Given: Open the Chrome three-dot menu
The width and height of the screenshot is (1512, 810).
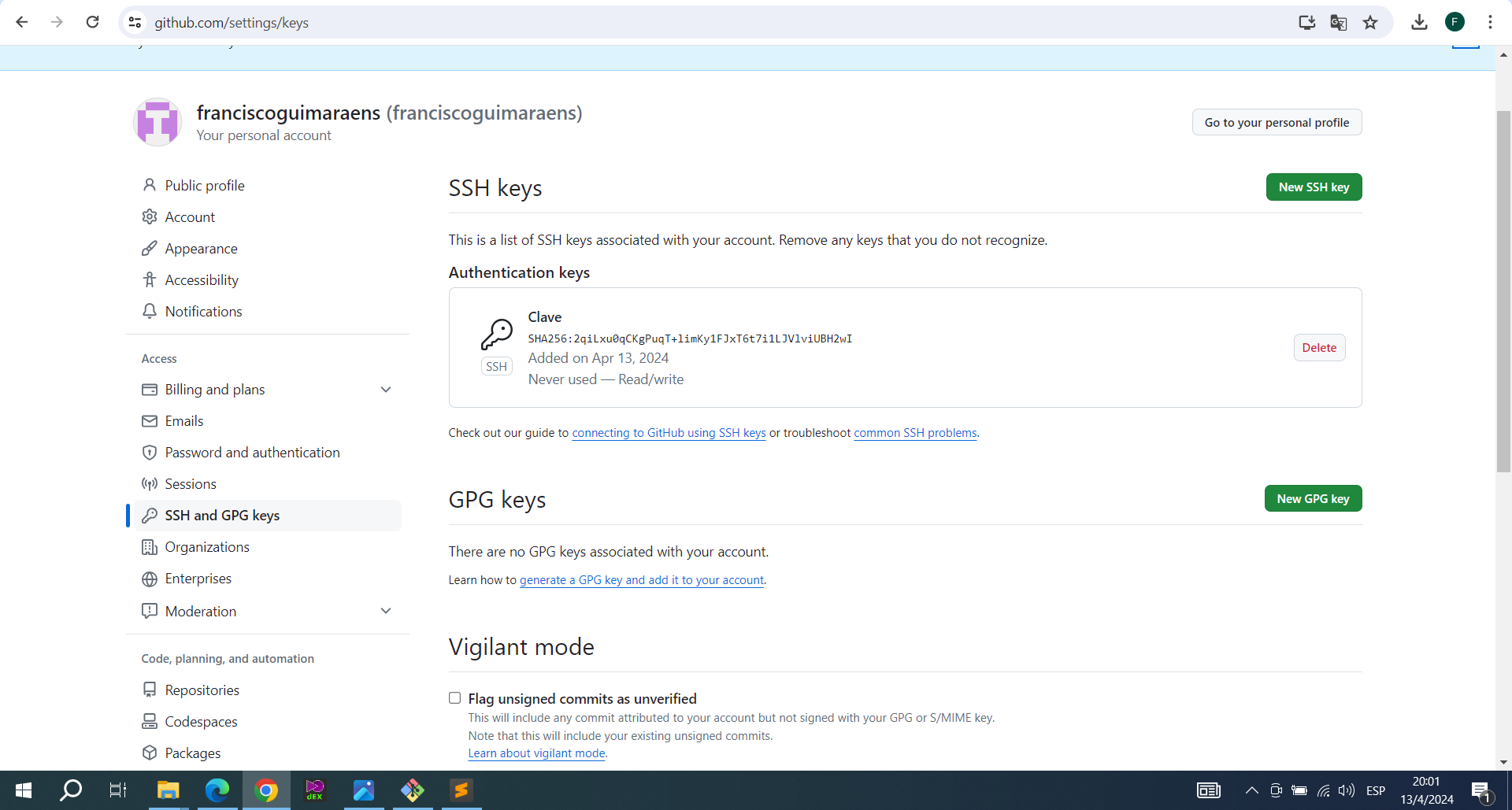Looking at the screenshot, I should [x=1490, y=22].
